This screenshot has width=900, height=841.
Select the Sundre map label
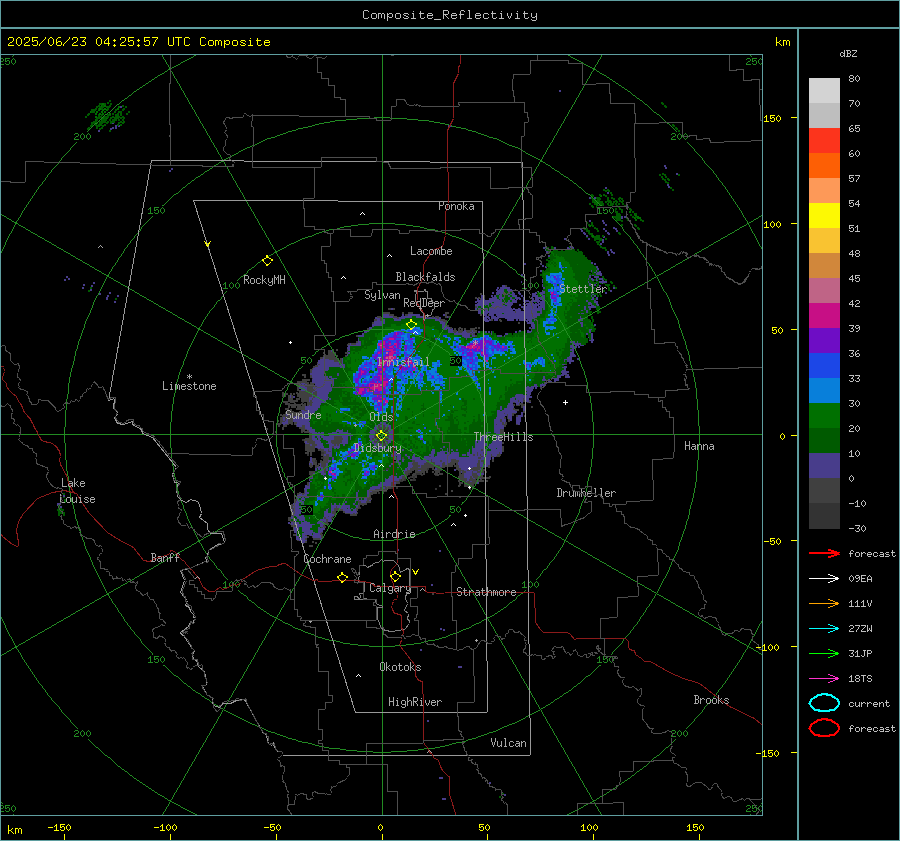tap(303, 414)
